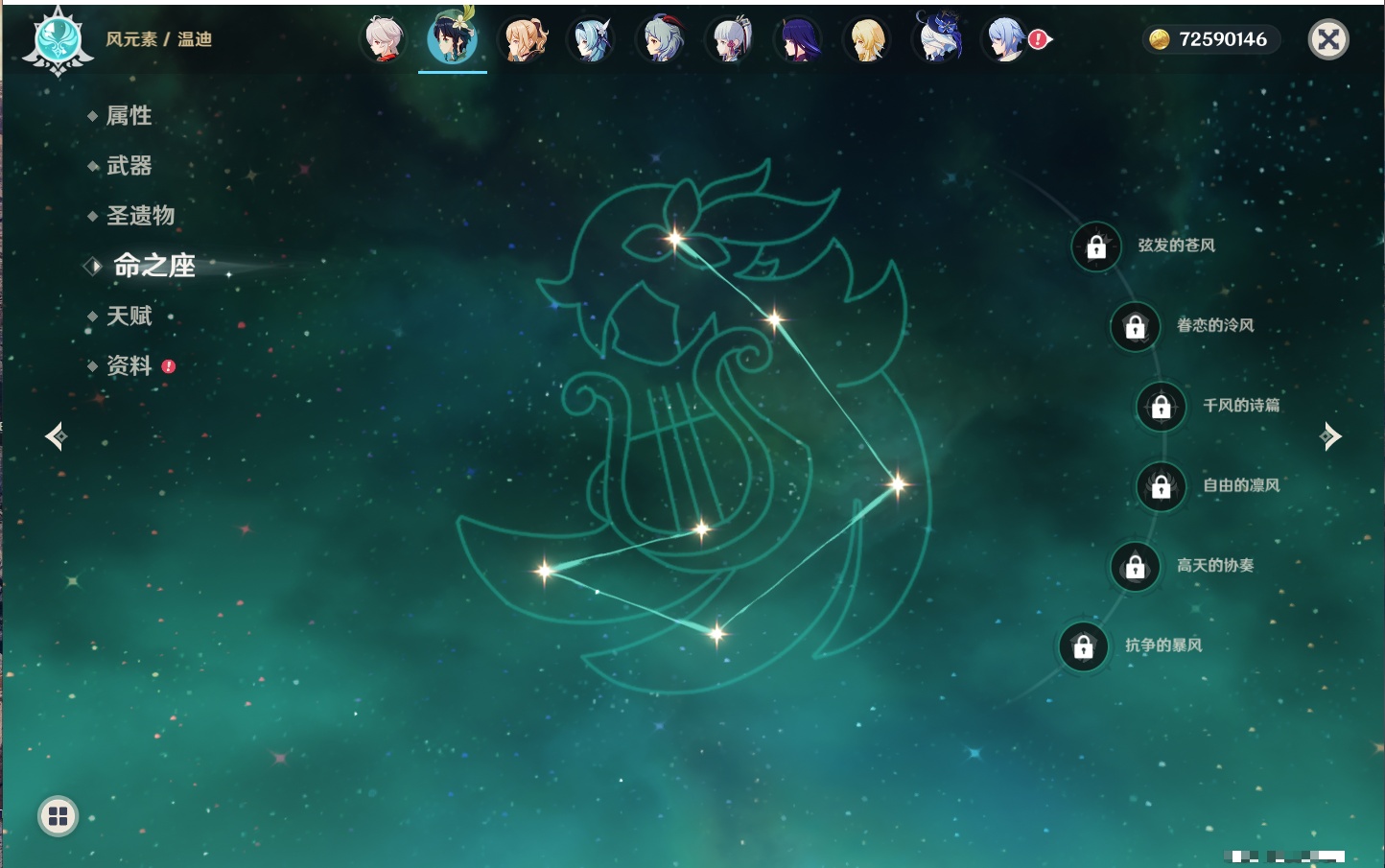Open the lock icon beside 高天的协奏
This screenshot has height=868, width=1385.
pyautogui.click(x=1135, y=567)
